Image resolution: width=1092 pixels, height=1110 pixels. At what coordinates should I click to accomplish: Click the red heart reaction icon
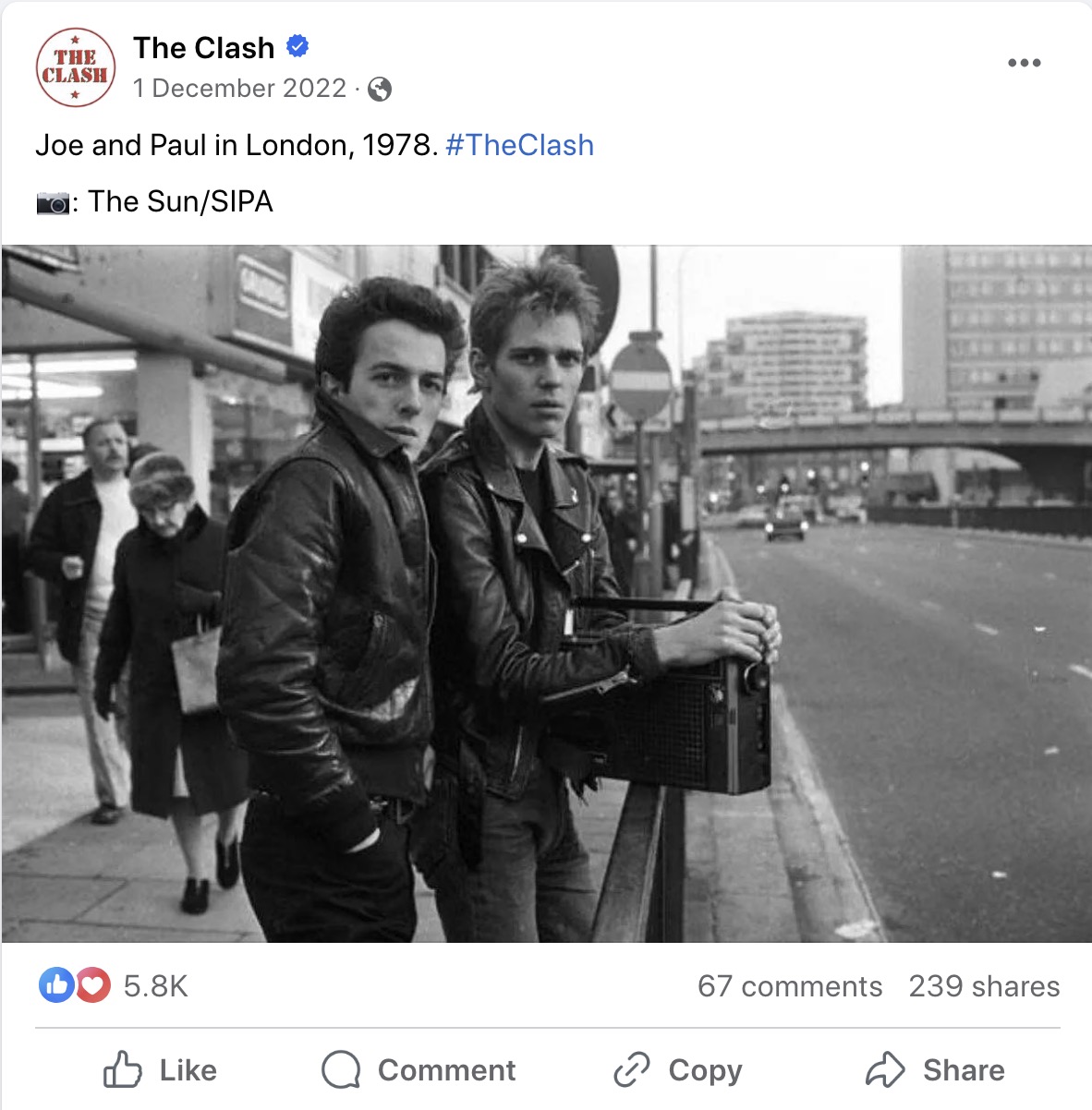92,985
